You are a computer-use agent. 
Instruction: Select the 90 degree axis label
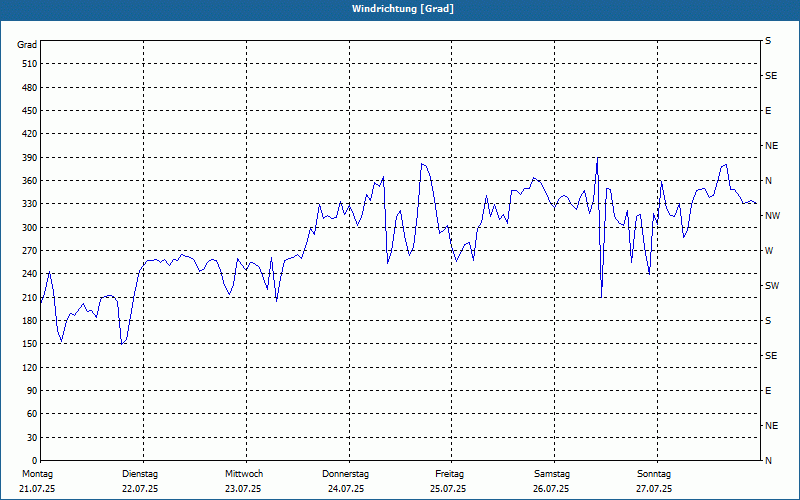click(x=32, y=390)
